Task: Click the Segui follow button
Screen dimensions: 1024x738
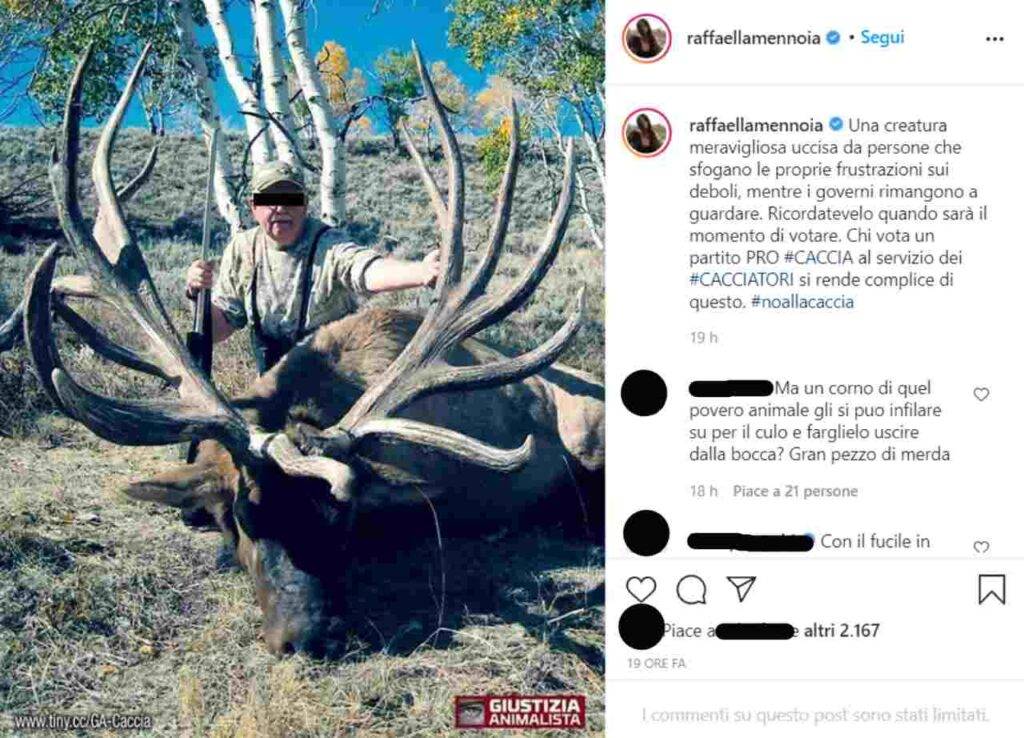Action: (x=882, y=37)
